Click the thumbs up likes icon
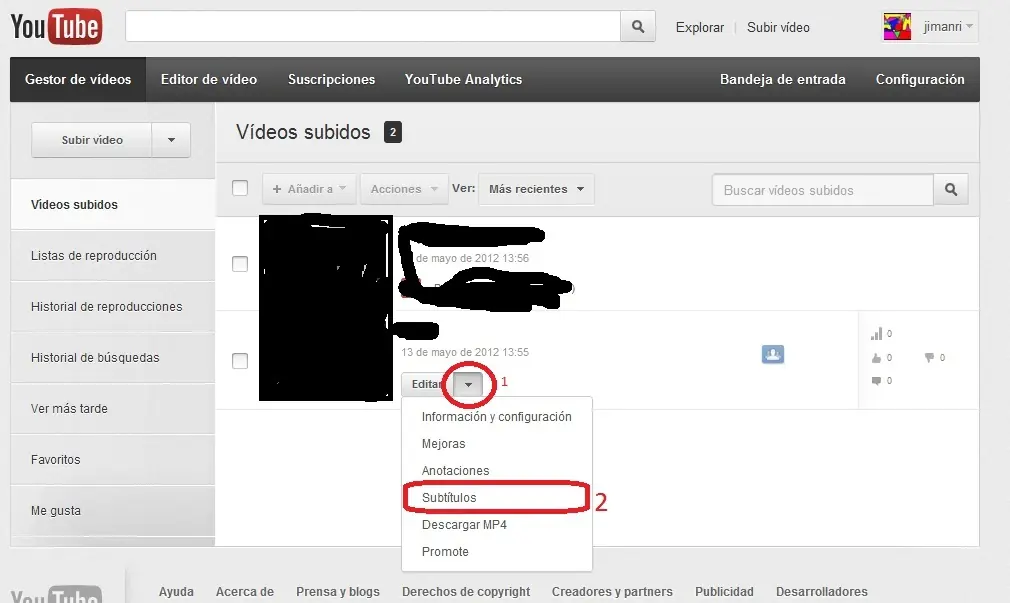Screen dimensions: 1010x603 (x=876, y=358)
